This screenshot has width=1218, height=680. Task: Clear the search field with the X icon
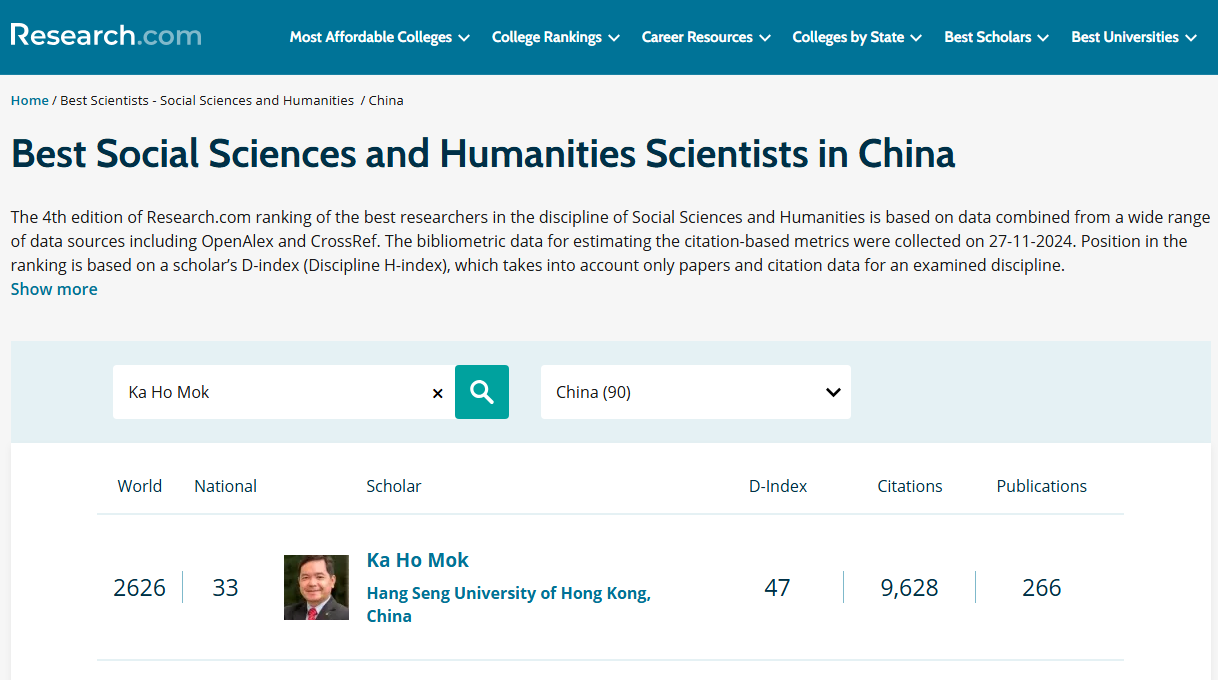(437, 393)
